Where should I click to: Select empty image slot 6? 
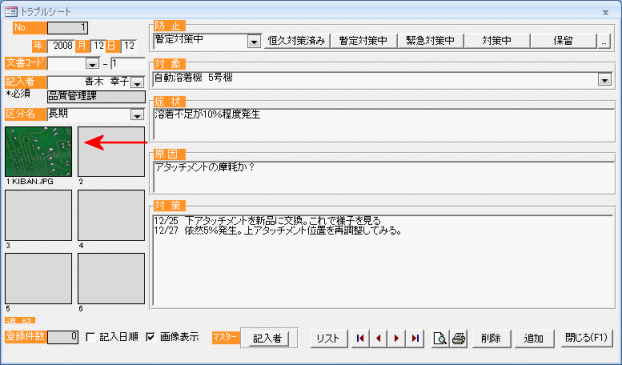pyautogui.click(x=111, y=279)
